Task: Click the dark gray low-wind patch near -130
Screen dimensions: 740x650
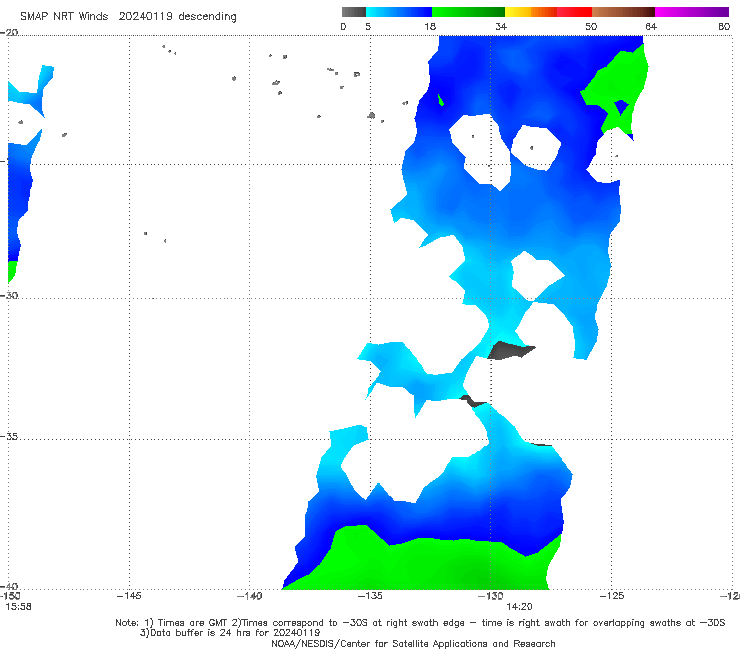Action: pos(510,350)
